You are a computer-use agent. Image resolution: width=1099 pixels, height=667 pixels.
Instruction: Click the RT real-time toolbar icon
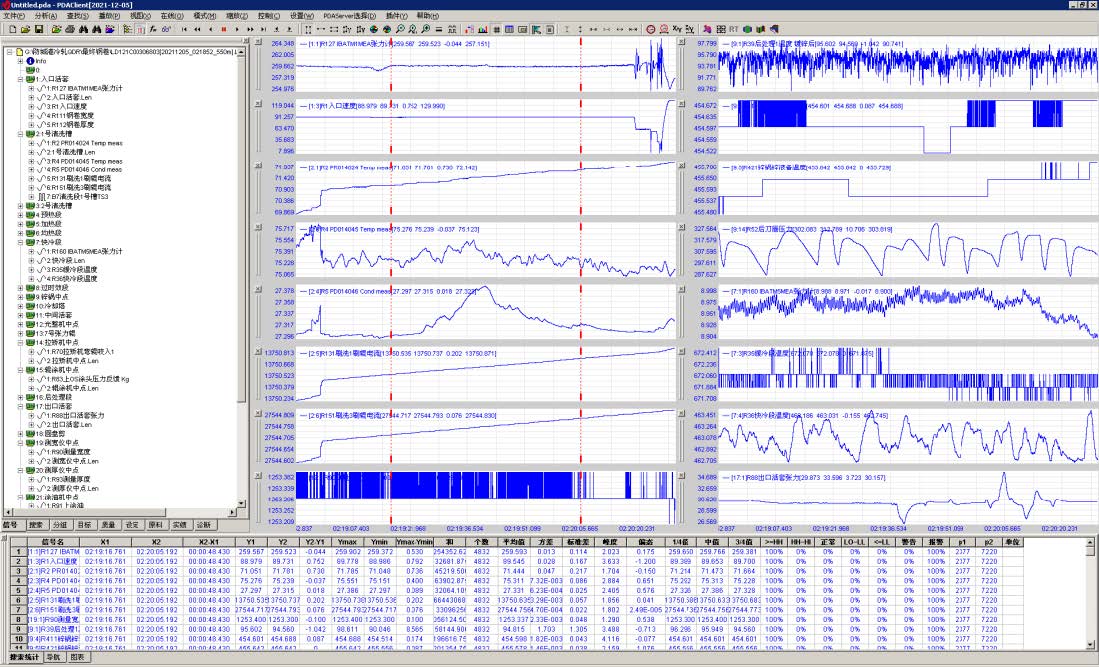click(x=734, y=29)
